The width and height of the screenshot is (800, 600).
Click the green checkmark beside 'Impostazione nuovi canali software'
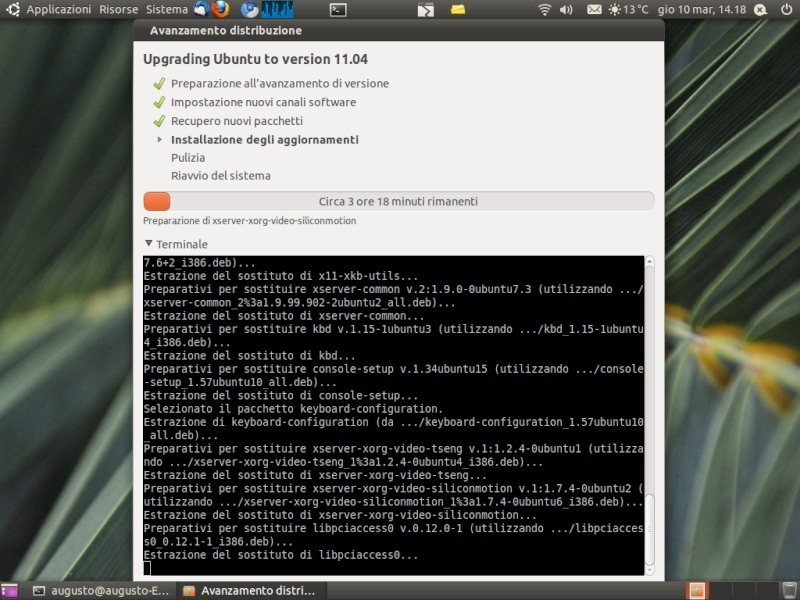tap(160, 102)
